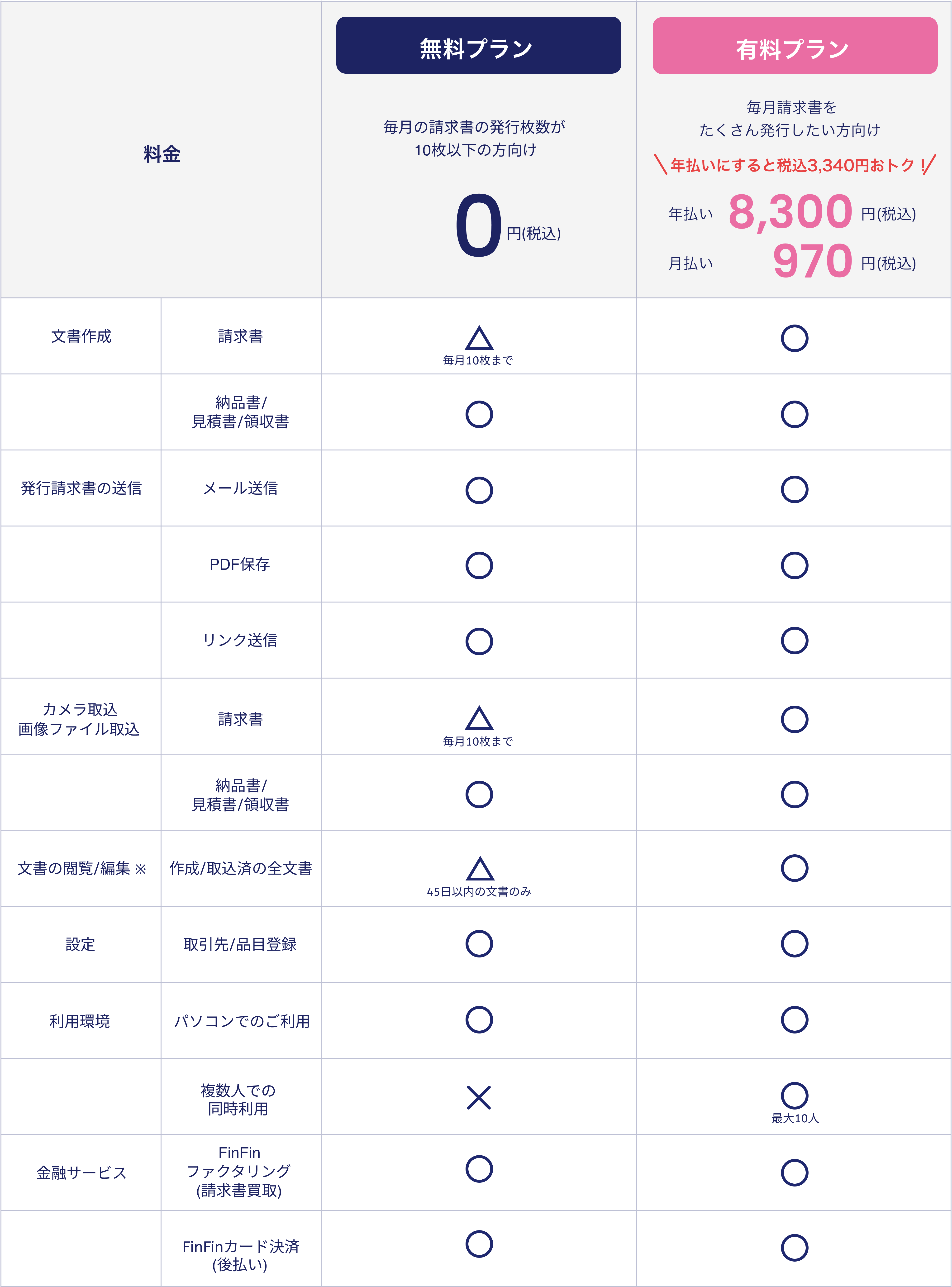Screen dimensions: 952x1287
Task: Click the 970 monthly price text
Action: pos(813,261)
